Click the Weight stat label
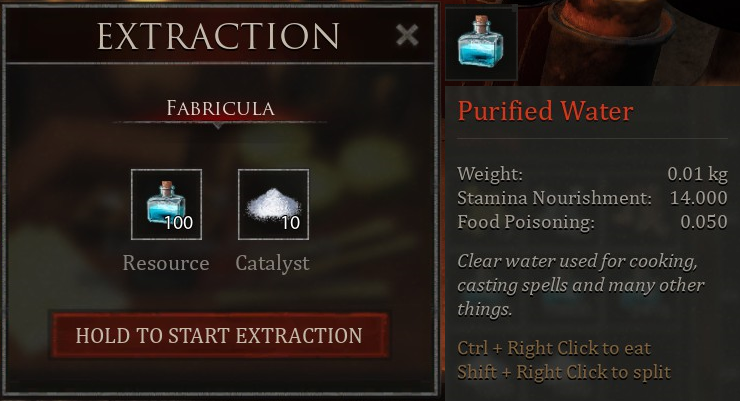This screenshot has width=740, height=401. pyautogui.click(x=490, y=174)
